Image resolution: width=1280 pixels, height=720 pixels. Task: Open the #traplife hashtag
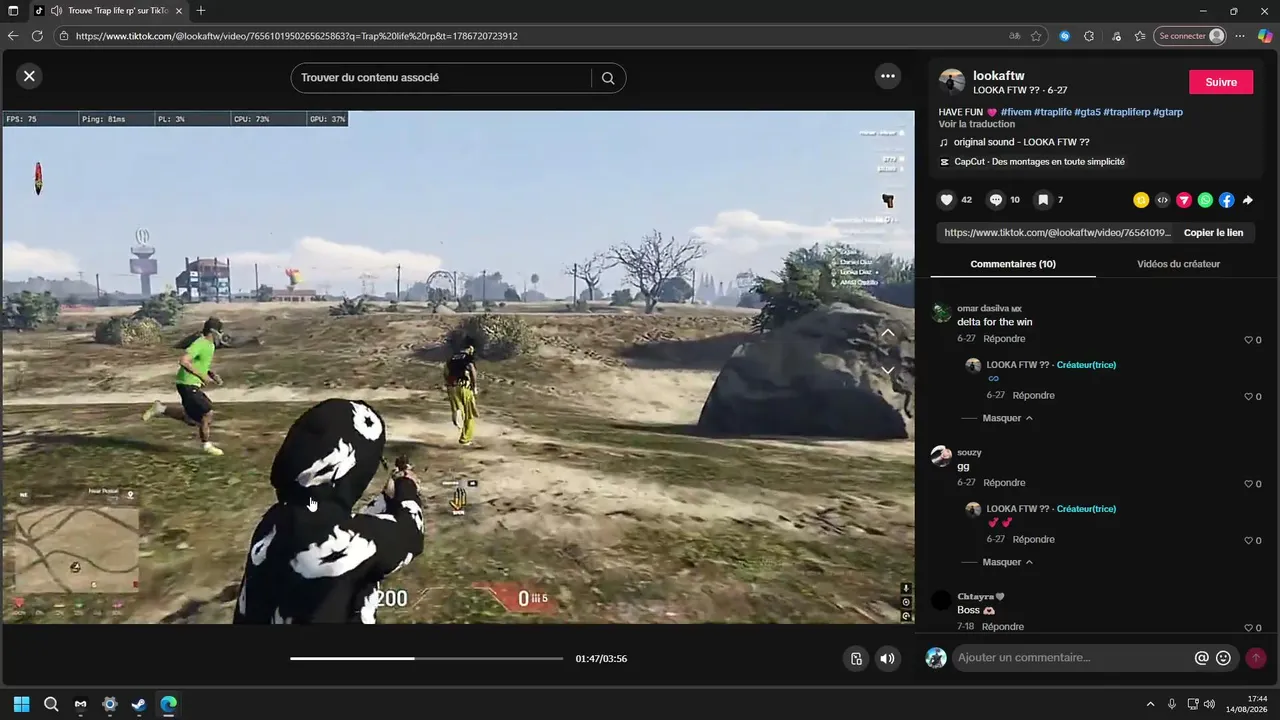point(1053,112)
